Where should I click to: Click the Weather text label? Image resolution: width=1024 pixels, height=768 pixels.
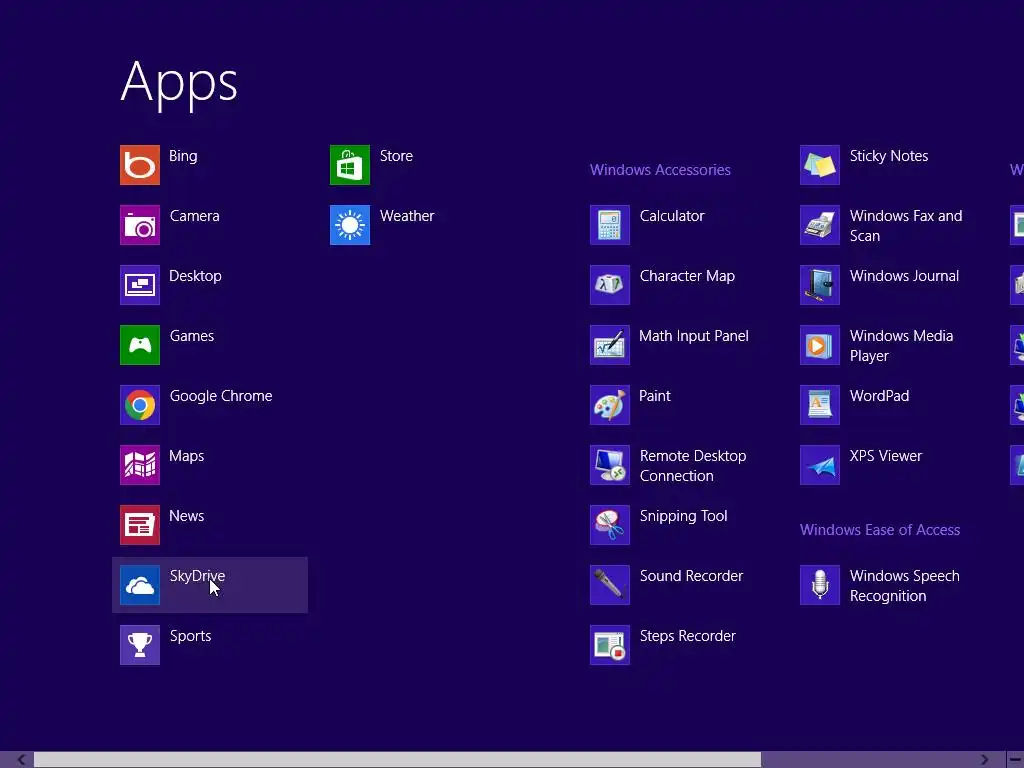point(407,216)
